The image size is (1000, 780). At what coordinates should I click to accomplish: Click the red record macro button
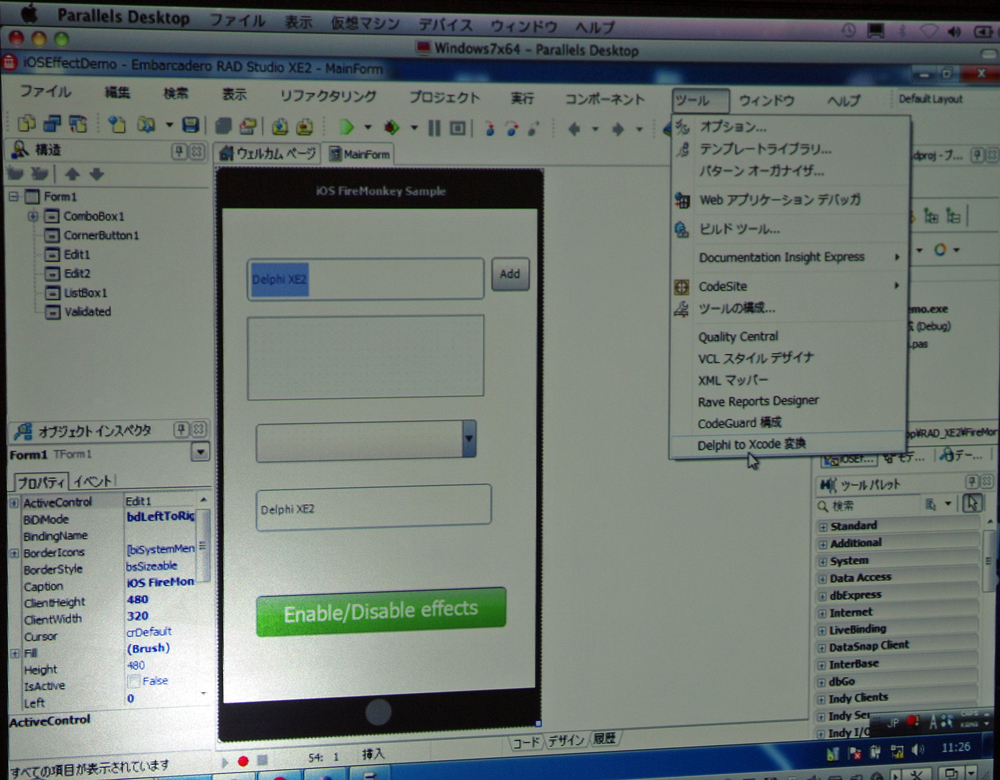[243, 761]
